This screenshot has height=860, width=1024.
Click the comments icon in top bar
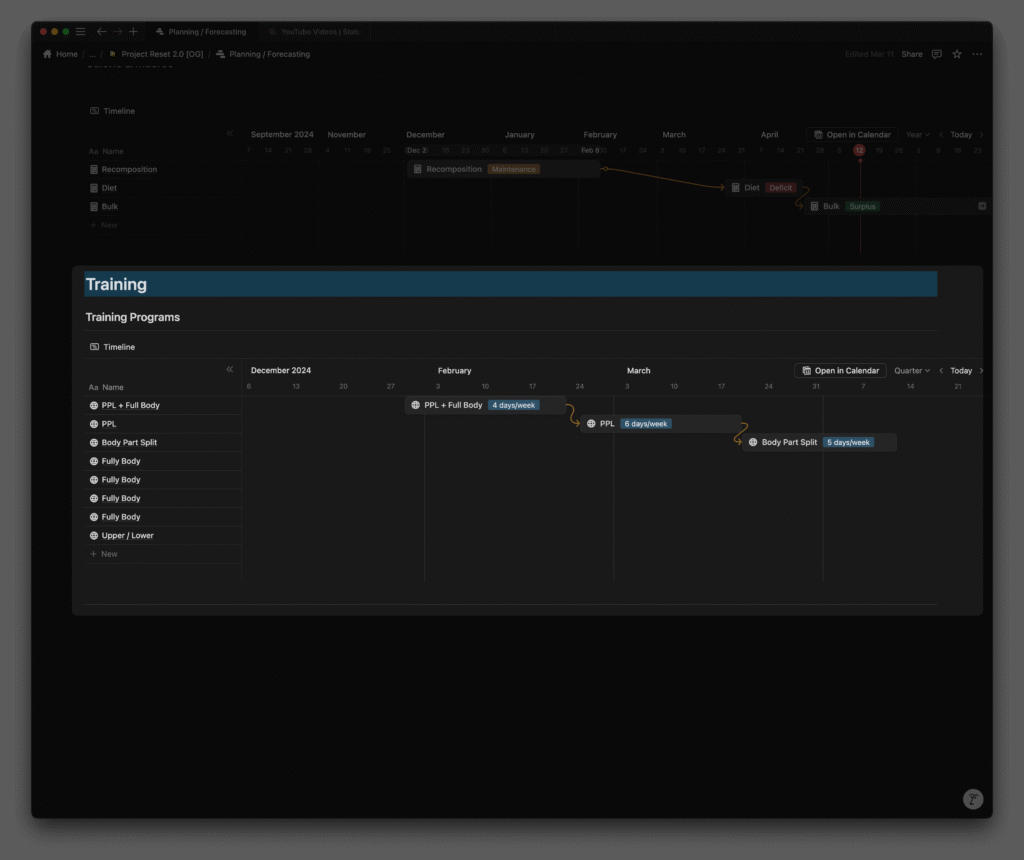pos(936,54)
